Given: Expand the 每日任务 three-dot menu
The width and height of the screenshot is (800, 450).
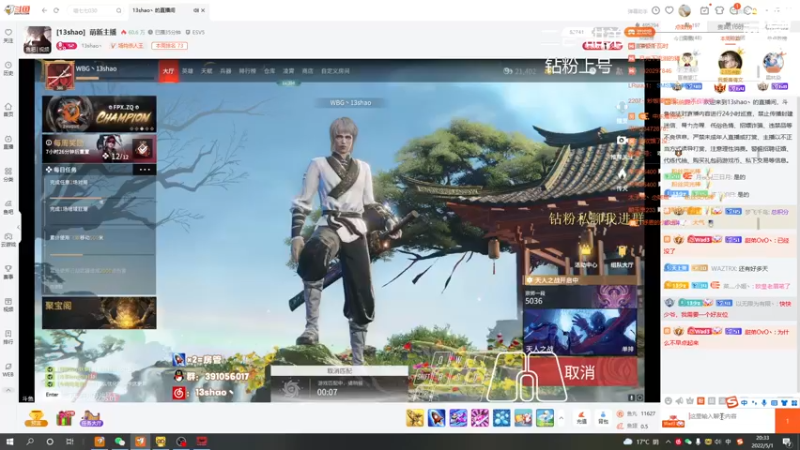Looking at the screenshot, I should tap(145, 169).
